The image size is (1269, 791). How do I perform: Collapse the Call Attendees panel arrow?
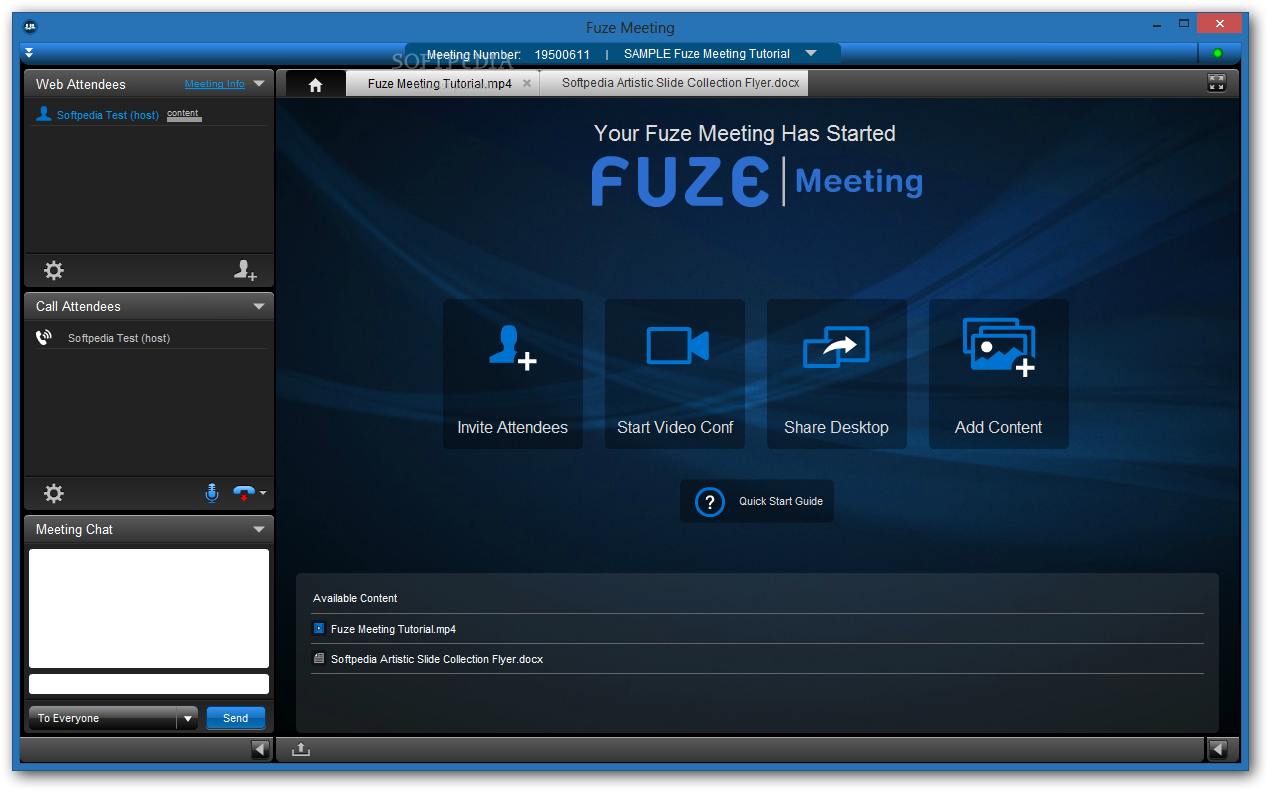[x=259, y=306]
